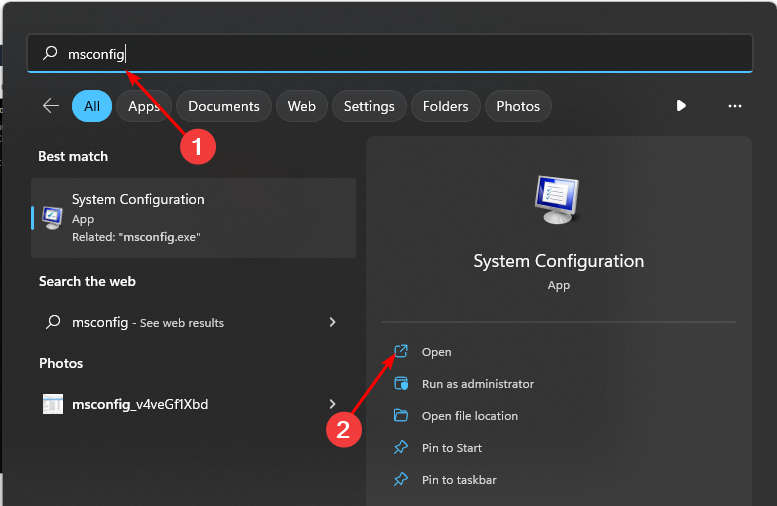Image resolution: width=777 pixels, height=506 pixels.
Task: Select the All filter tab
Action: [x=92, y=106]
